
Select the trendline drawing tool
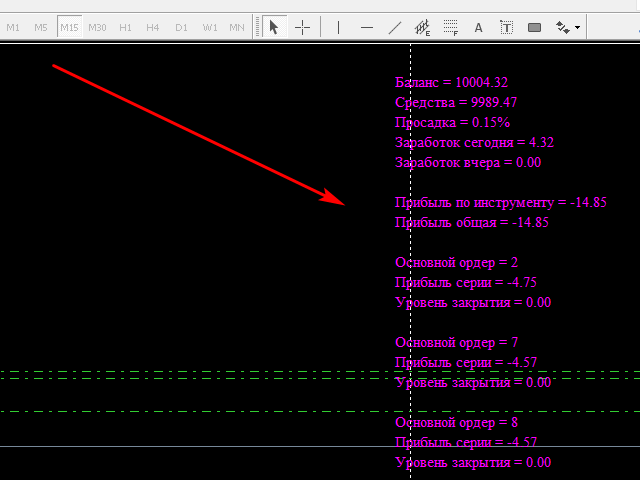(x=395, y=27)
